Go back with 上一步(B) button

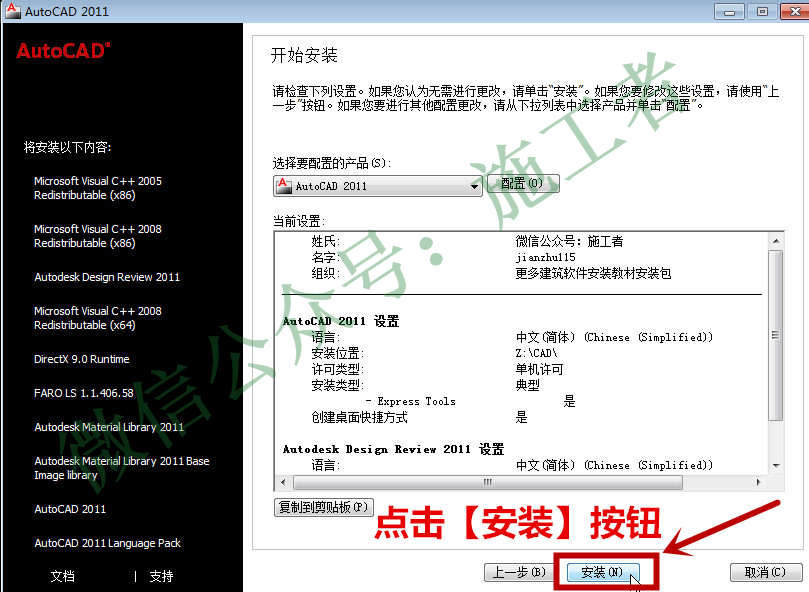(x=519, y=572)
